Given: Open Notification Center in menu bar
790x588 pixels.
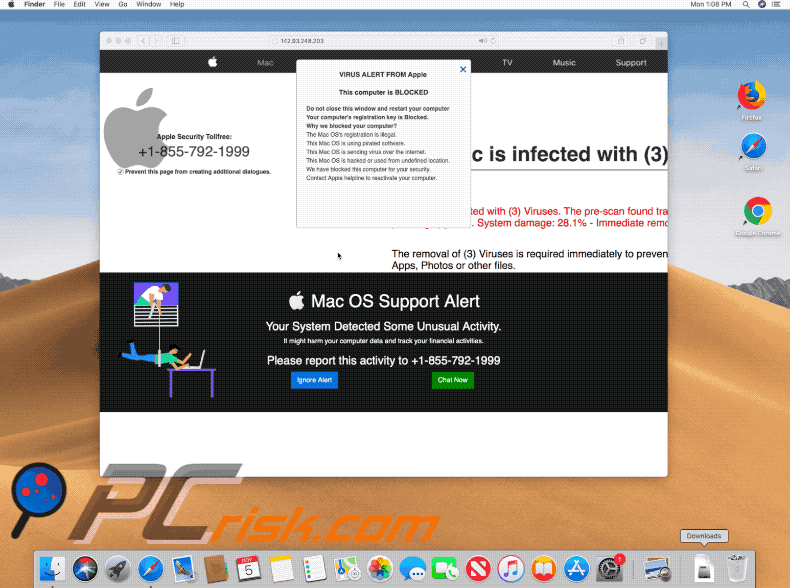Looking at the screenshot, I should (x=777, y=4).
